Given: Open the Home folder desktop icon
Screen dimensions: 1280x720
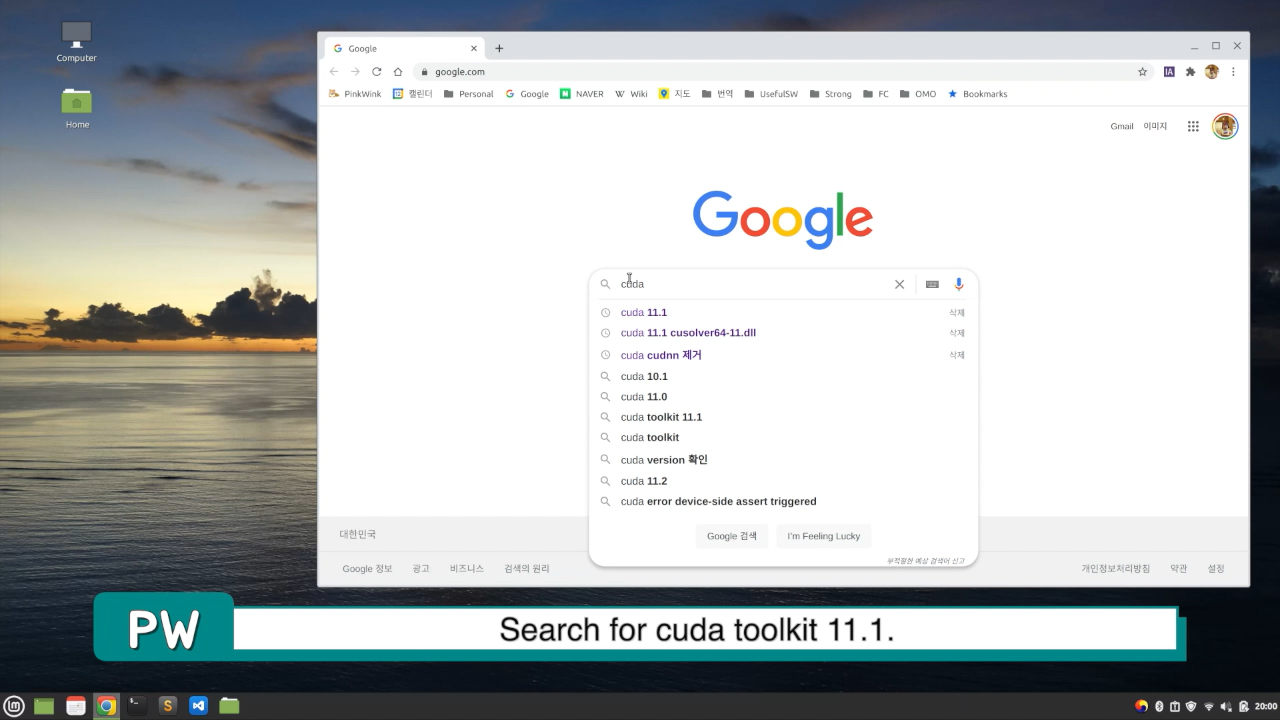Looking at the screenshot, I should tap(77, 108).
